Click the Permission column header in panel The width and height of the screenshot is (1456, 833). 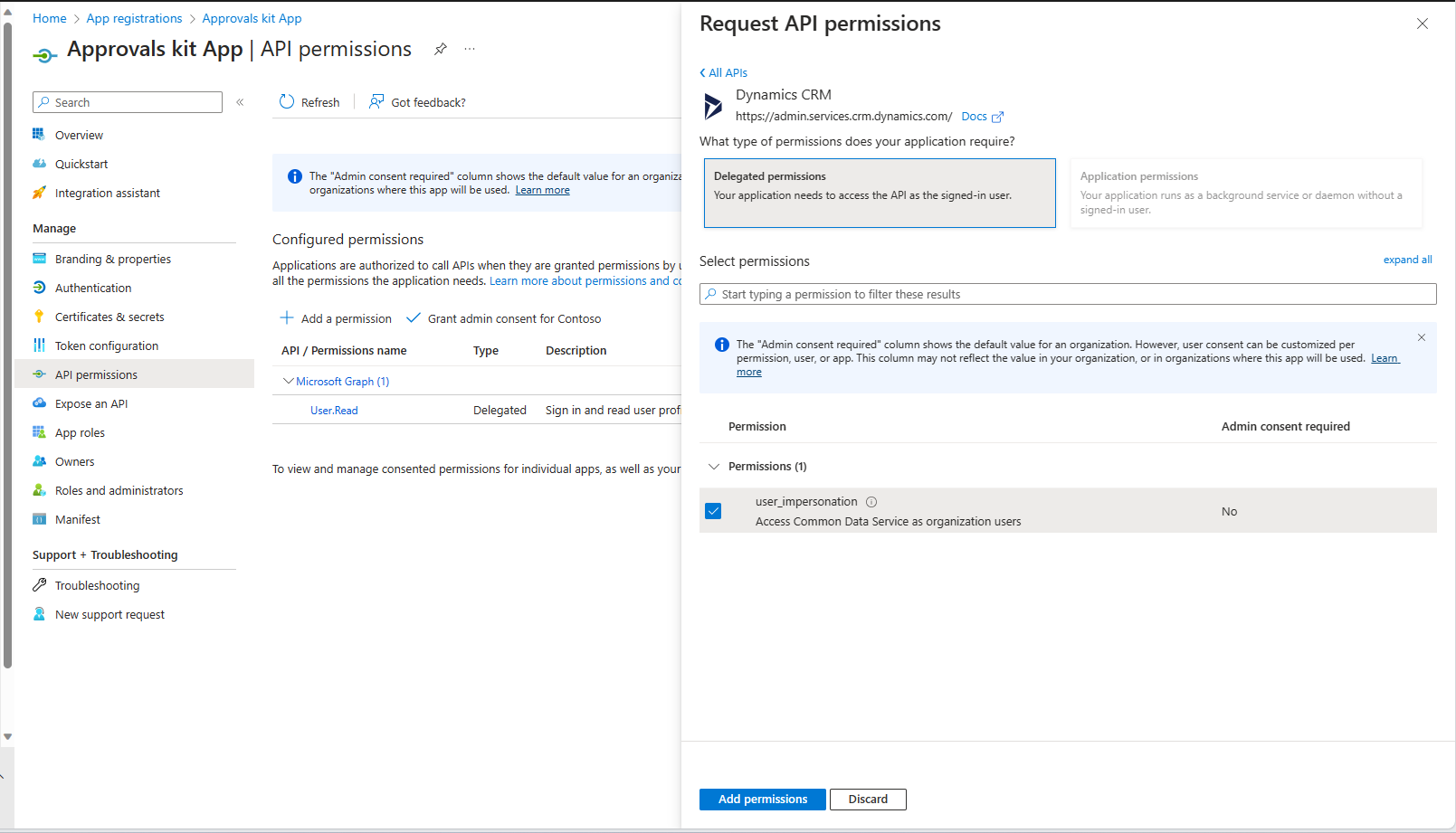[757, 427]
